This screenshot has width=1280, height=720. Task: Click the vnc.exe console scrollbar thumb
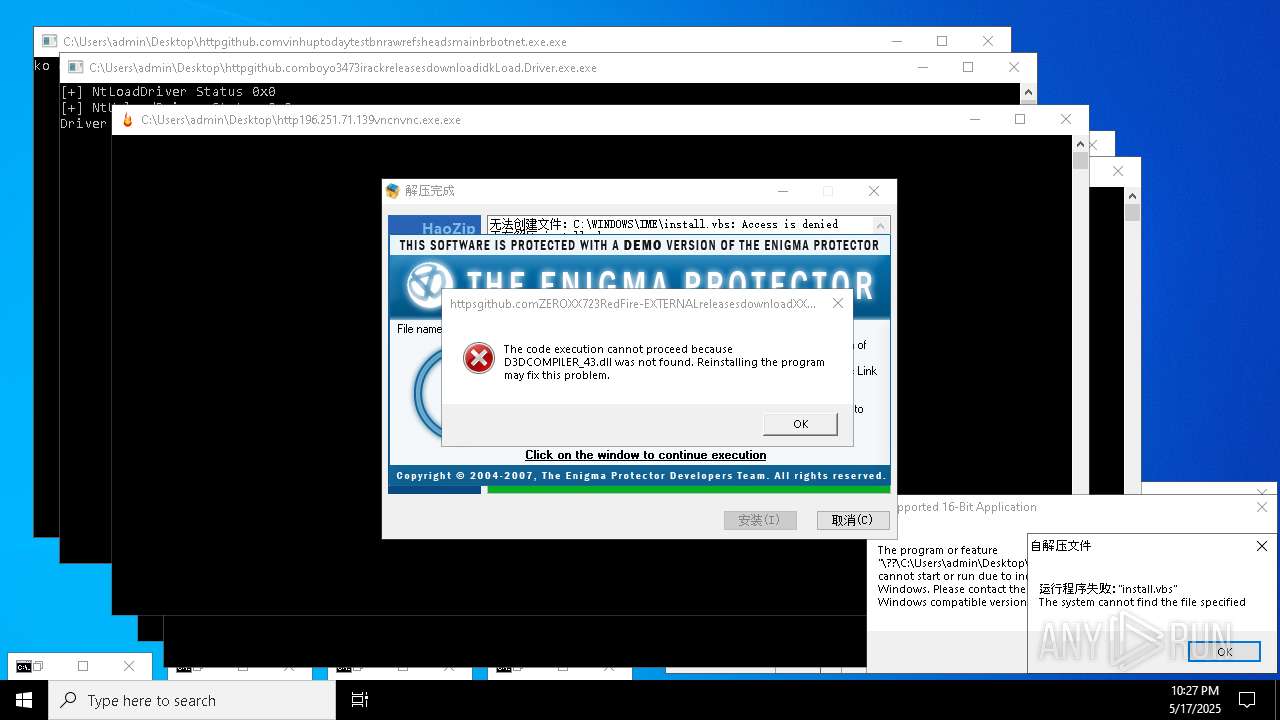click(1080, 161)
